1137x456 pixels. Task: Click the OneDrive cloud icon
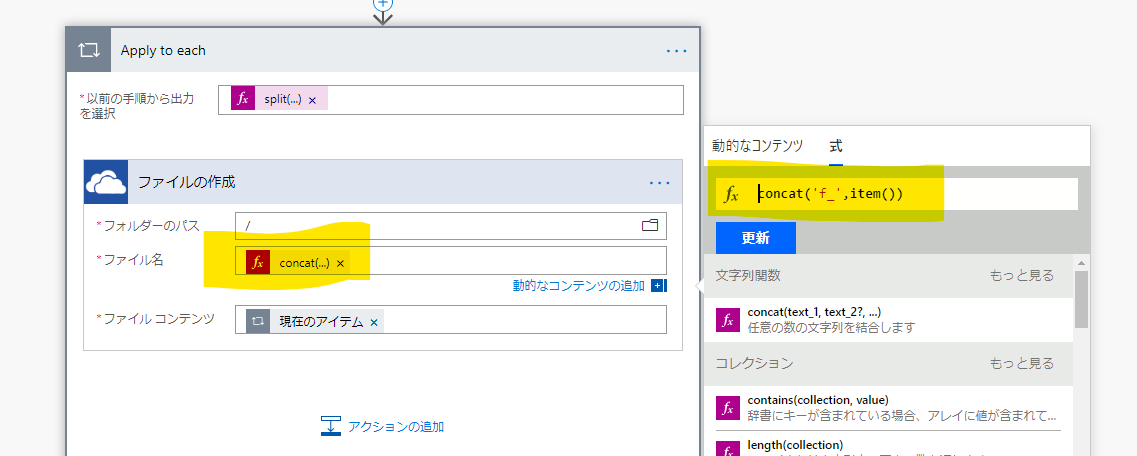[x=106, y=182]
